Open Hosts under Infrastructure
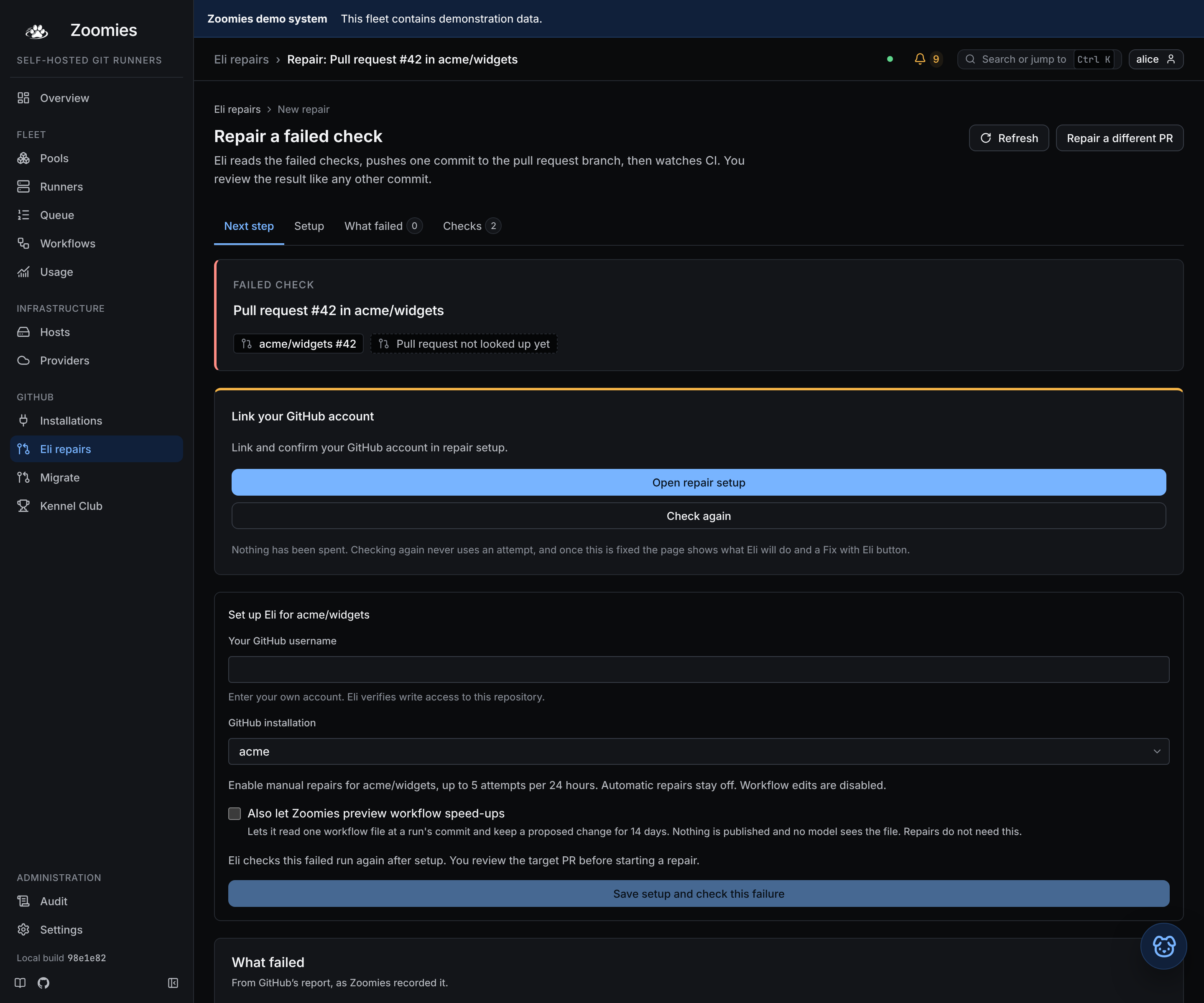Image resolution: width=1204 pixels, height=1003 pixels. tap(96, 332)
